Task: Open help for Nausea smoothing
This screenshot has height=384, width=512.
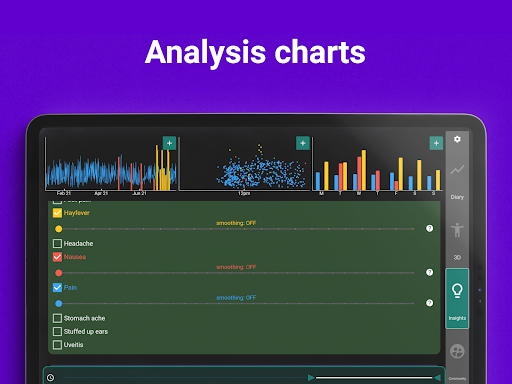Action: (x=430, y=272)
